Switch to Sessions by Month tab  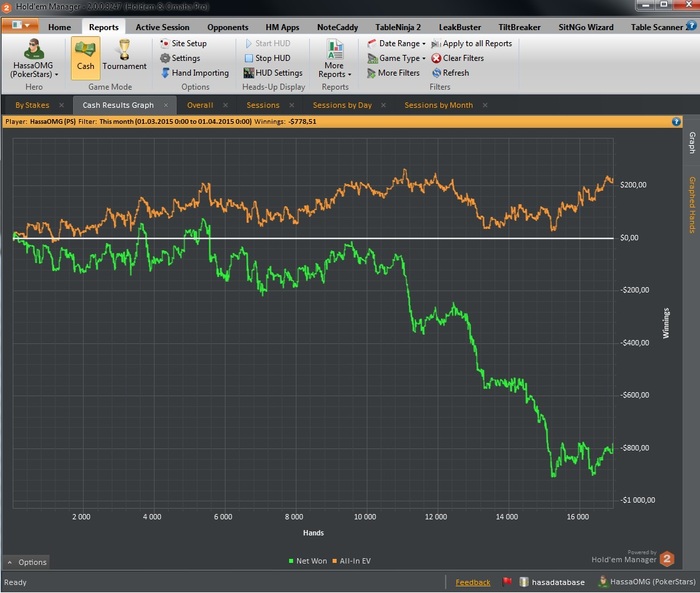click(x=438, y=105)
